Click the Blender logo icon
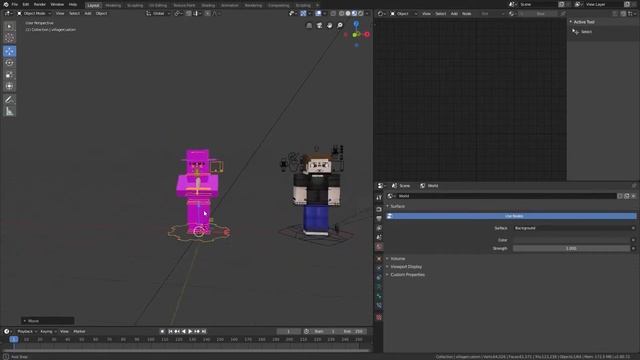This screenshot has height=360, width=640. point(6,4)
